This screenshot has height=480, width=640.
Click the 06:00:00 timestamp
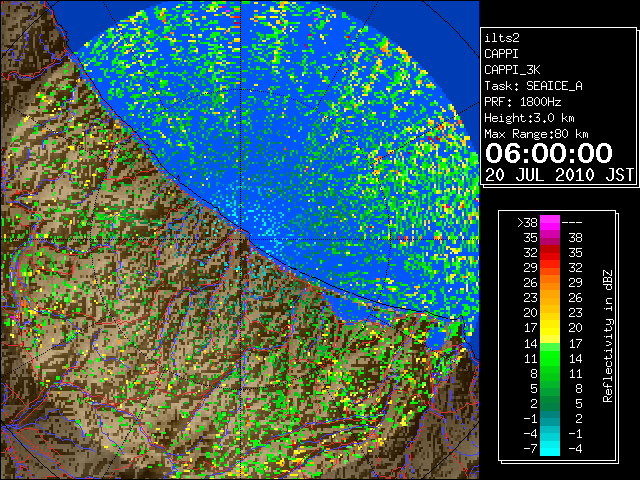549,153
